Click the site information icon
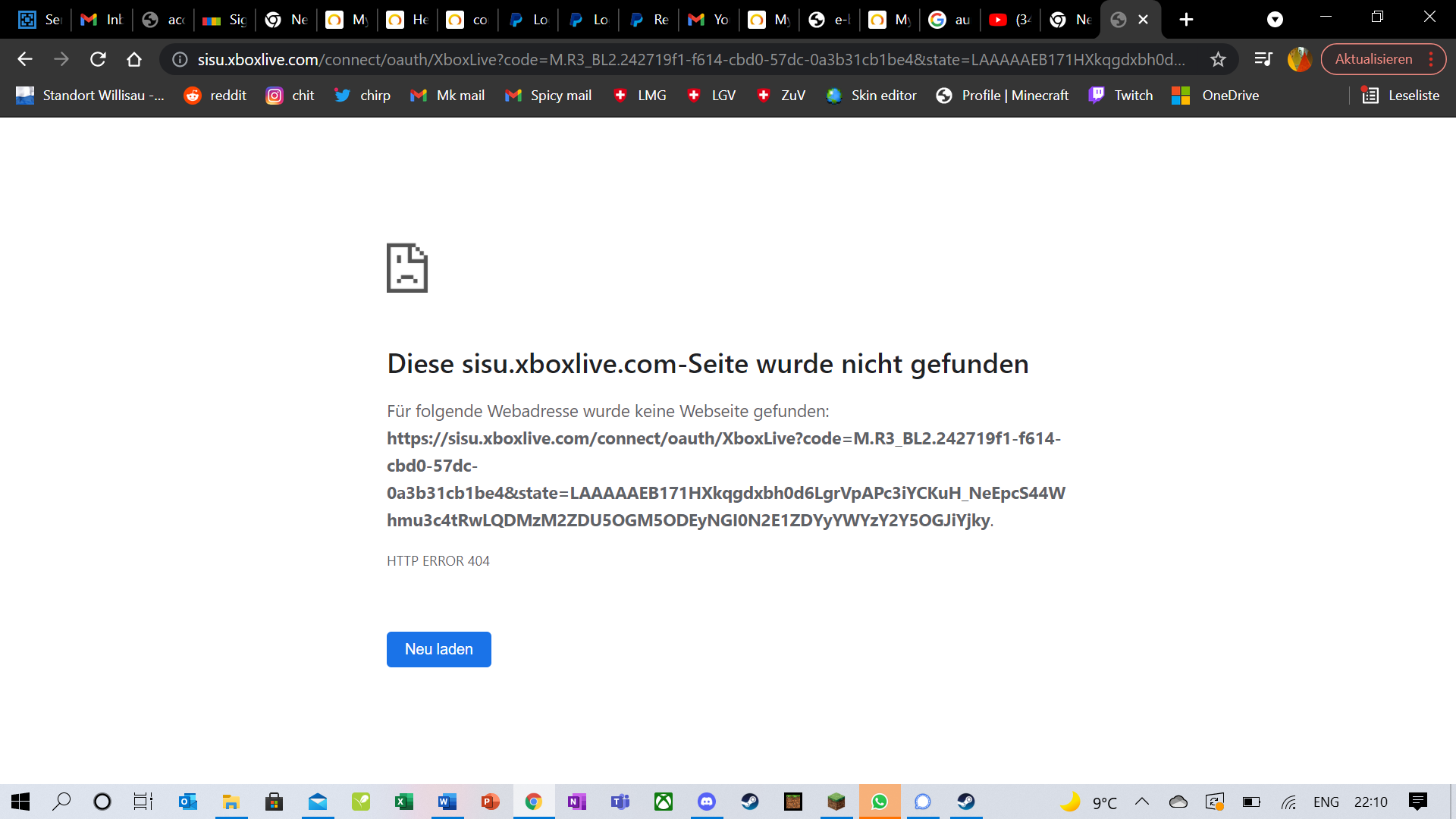Image resolution: width=1456 pixels, height=819 pixels. tap(180, 59)
